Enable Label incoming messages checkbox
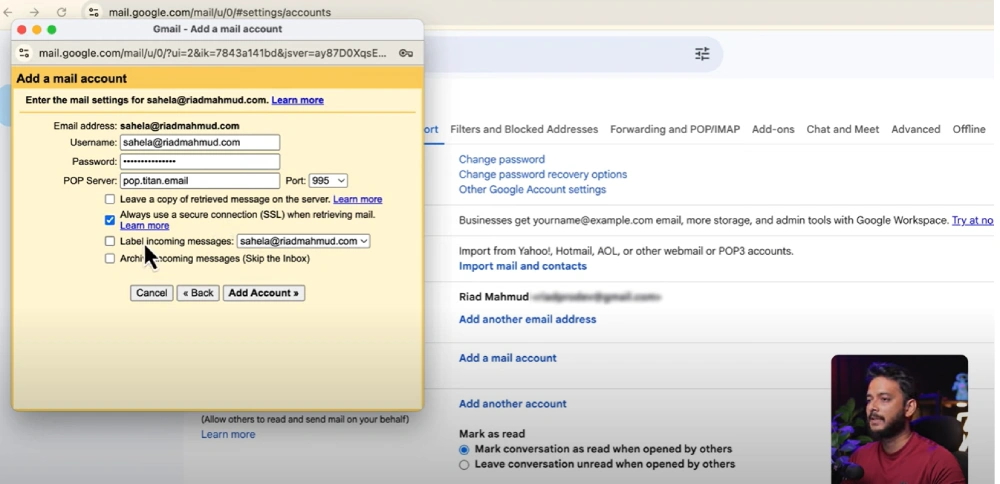1000x484 pixels. click(x=110, y=241)
